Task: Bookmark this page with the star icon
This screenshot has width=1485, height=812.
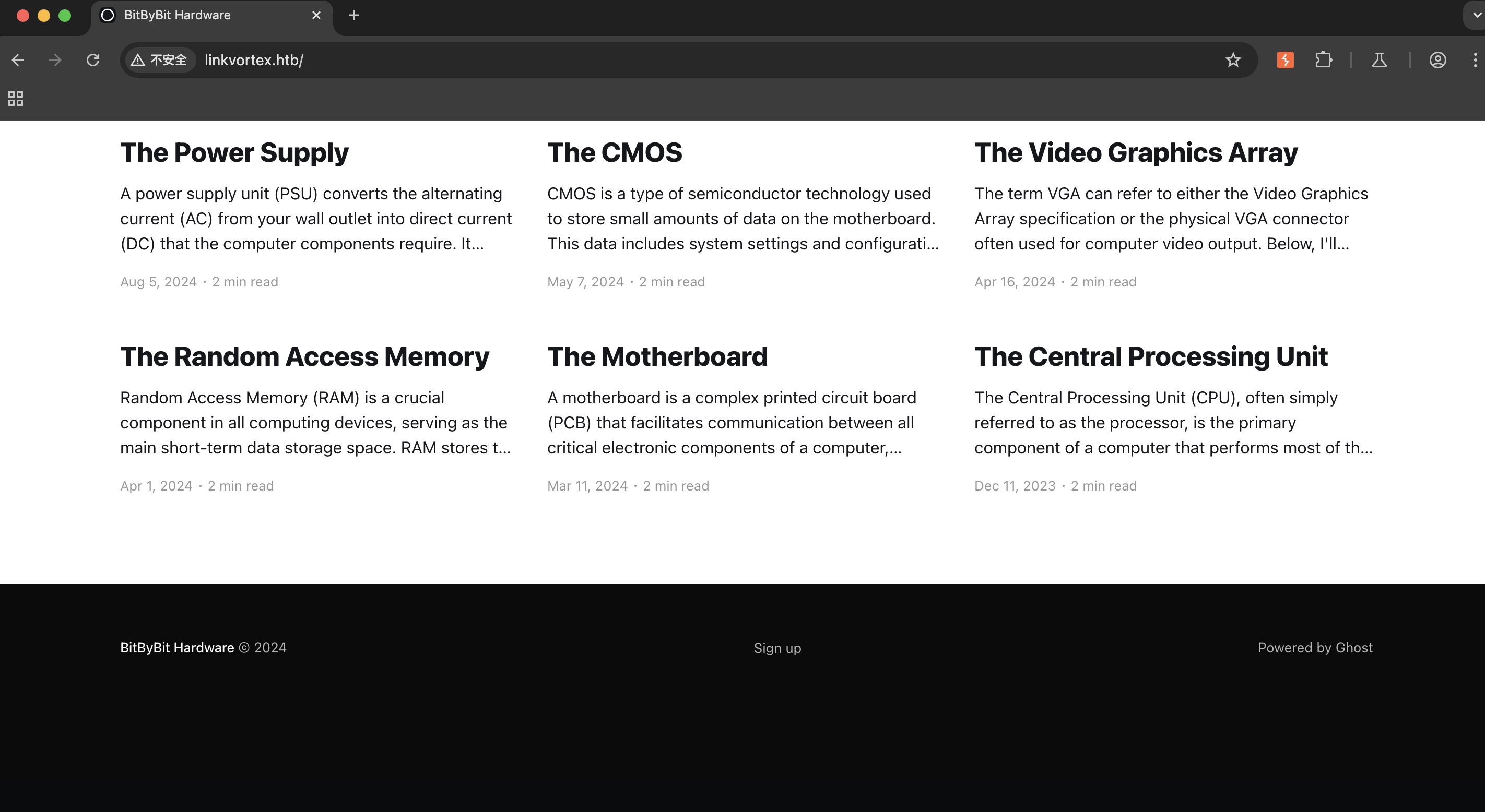Action: pos(1232,60)
